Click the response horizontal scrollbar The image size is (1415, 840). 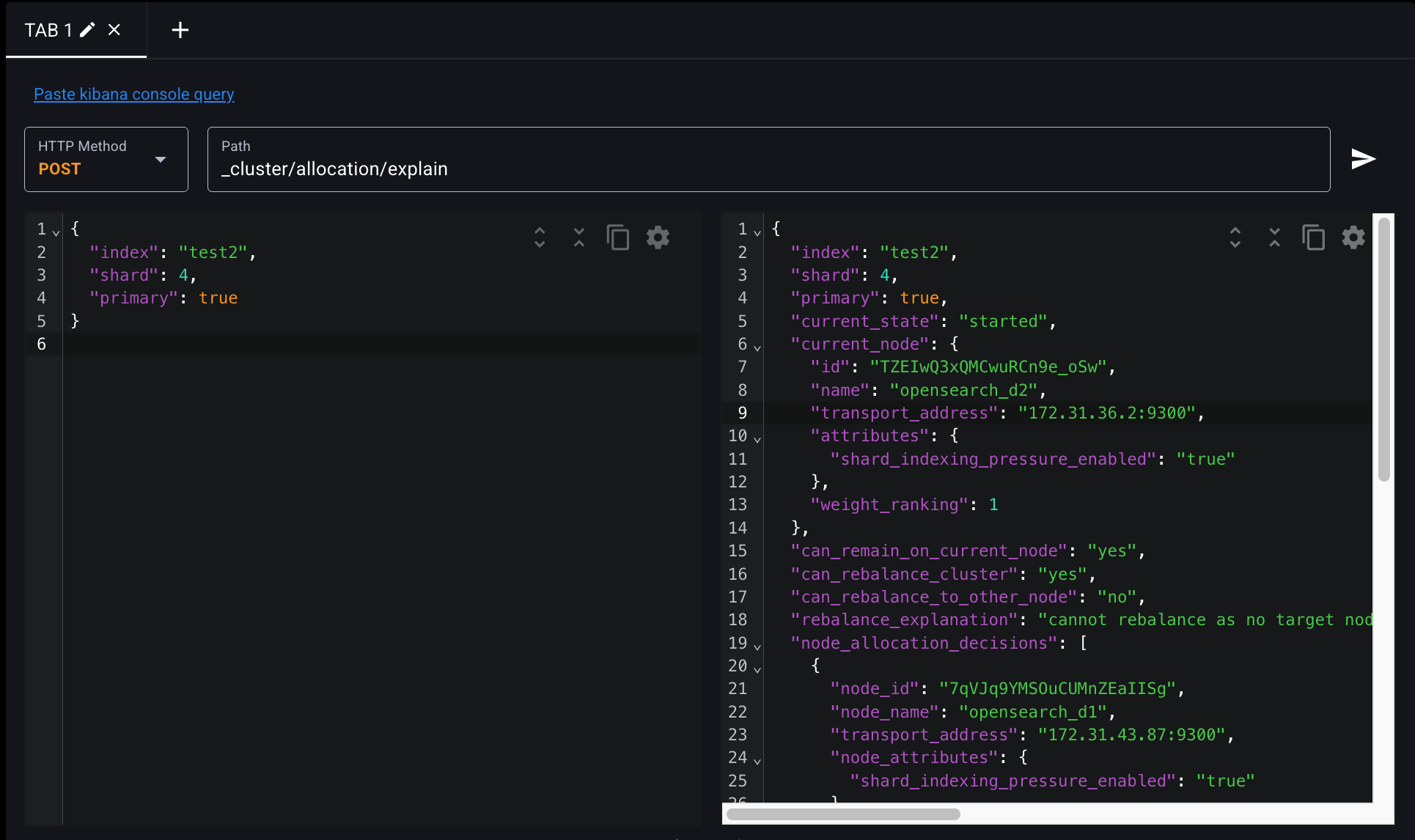[x=843, y=814]
